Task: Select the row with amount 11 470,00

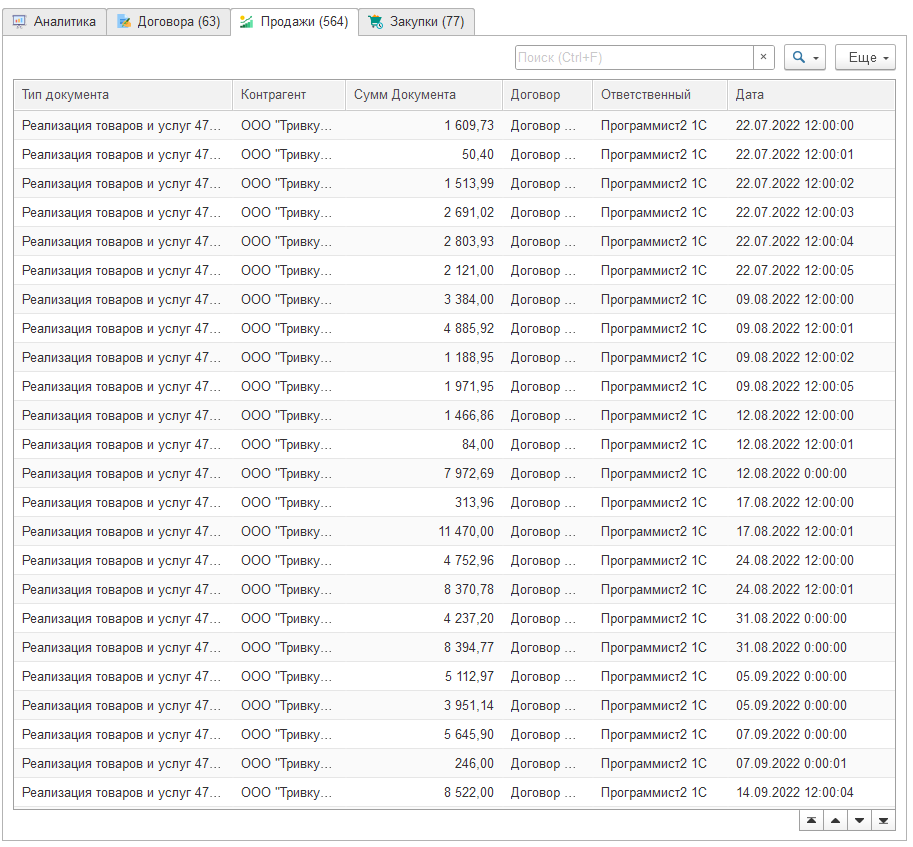Action: [x=453, y=532]
